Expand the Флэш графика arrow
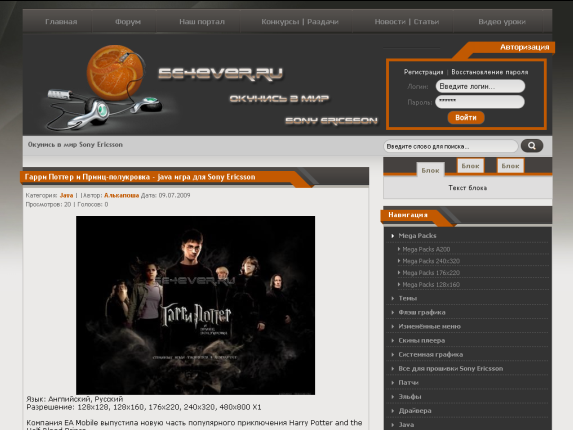Viewport: 573px width, 430px height. (x=392, y=312)
